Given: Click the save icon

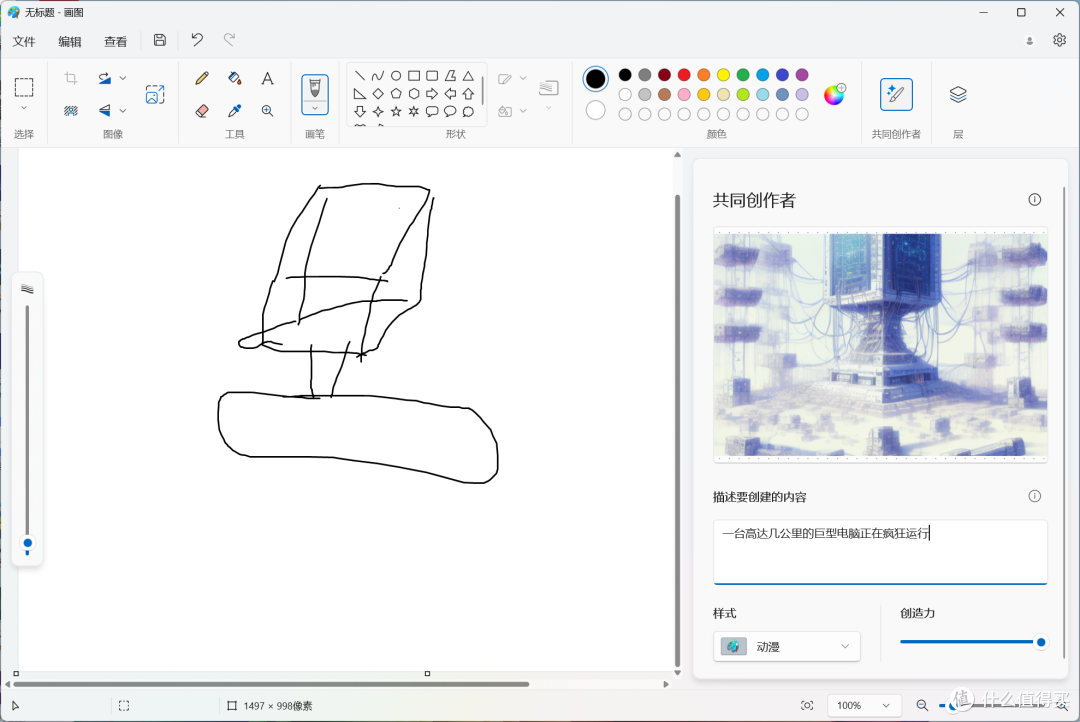Looking at the screenshot, I should (160, 40).
